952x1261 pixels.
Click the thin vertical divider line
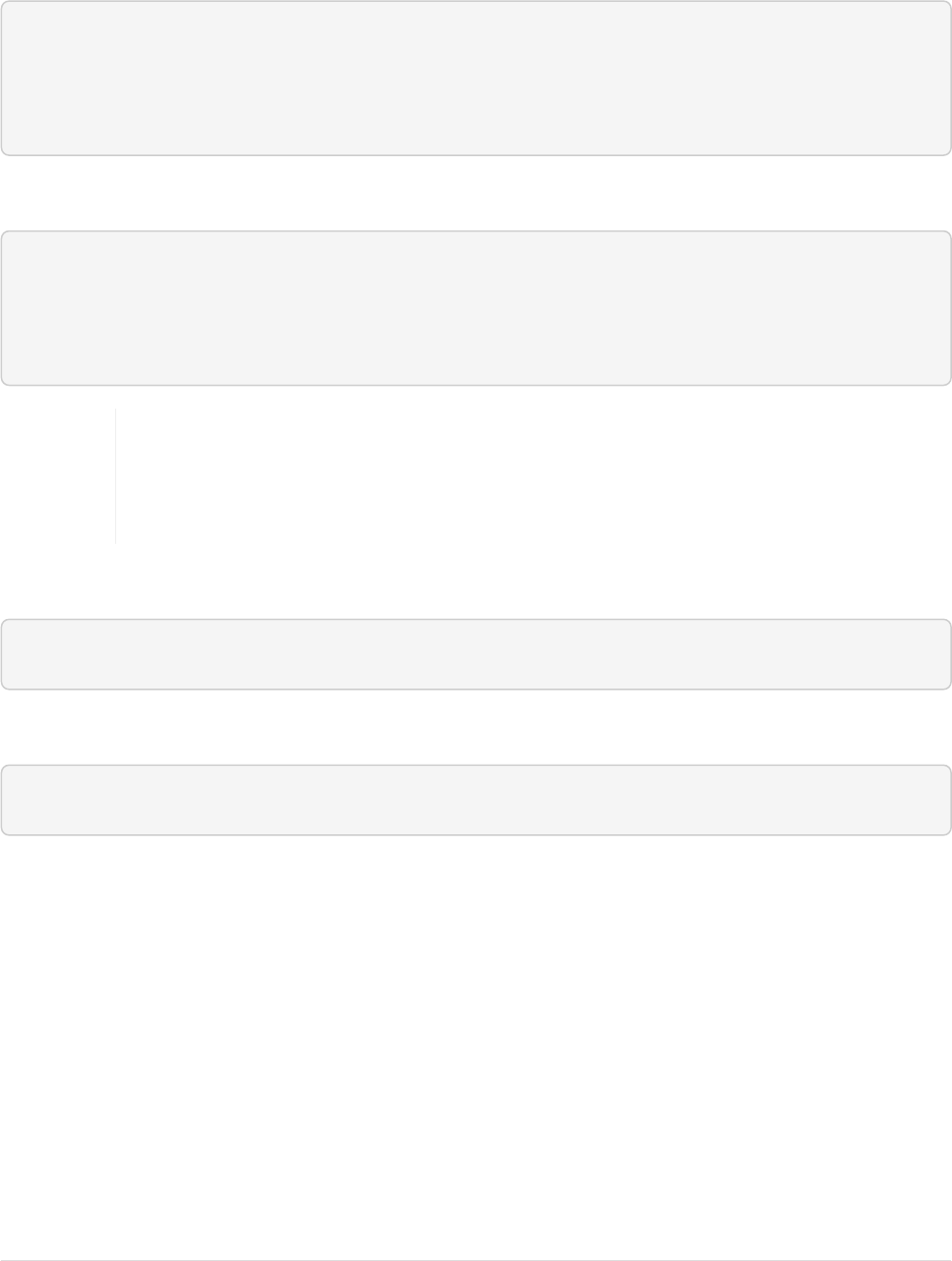click(x=116, y=476)
